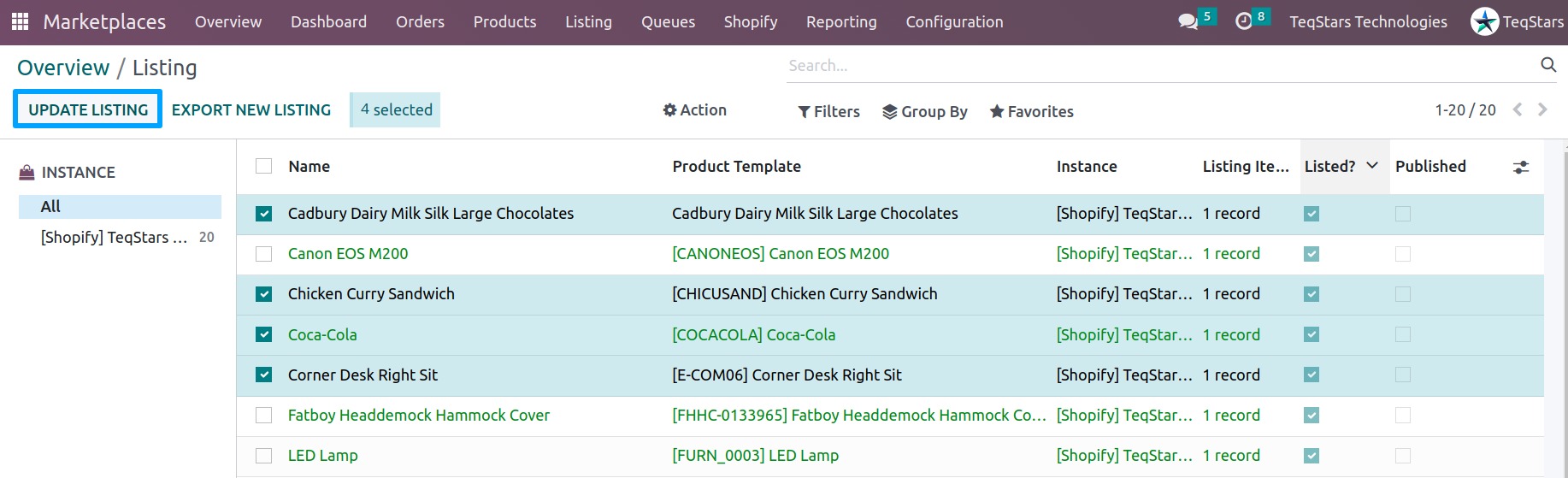Uncheck Chicken Curry Sandwich row checkbox
This screenshot has width=1568, height=478.
[x=263, y=294]
